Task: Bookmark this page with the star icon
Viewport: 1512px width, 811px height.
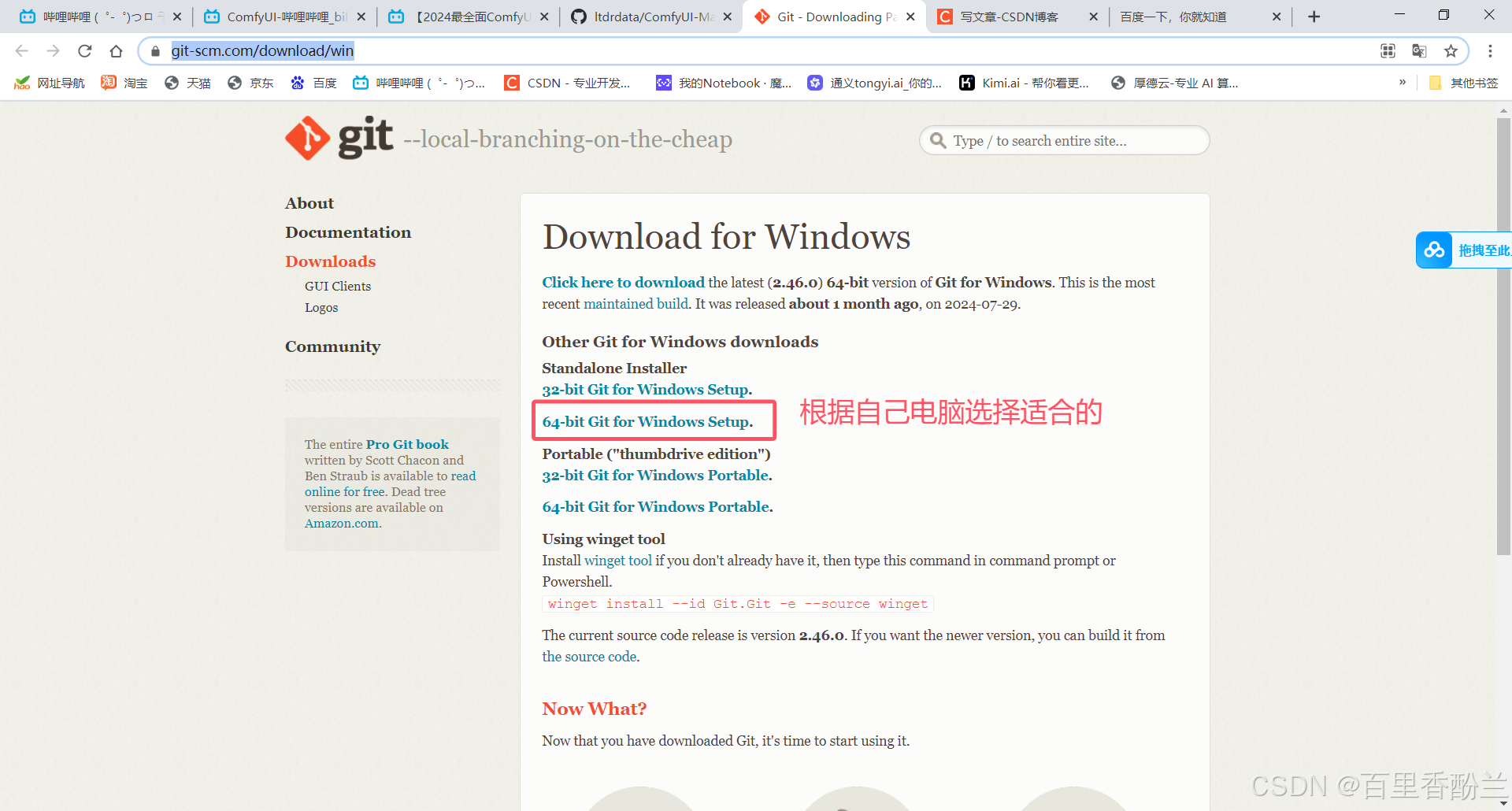Action: coord(1451,51)
